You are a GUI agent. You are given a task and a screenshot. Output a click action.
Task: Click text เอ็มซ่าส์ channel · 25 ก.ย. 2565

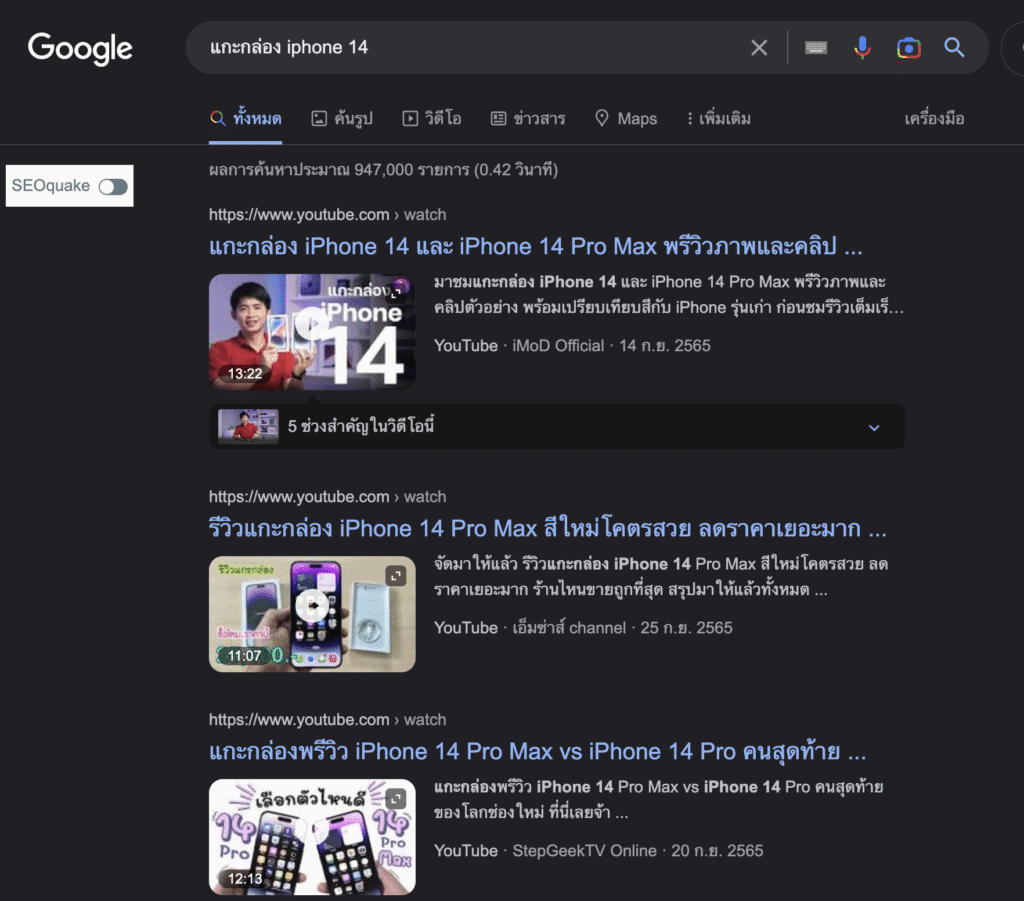pos(622,628)
